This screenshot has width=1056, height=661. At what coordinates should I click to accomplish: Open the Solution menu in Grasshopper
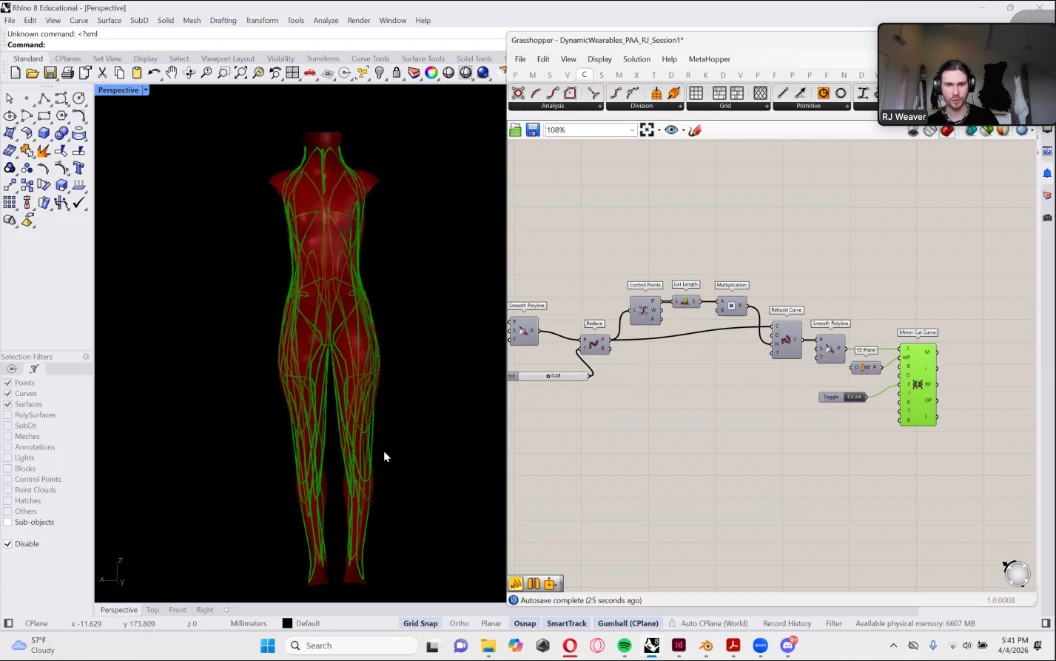(636, 59)
